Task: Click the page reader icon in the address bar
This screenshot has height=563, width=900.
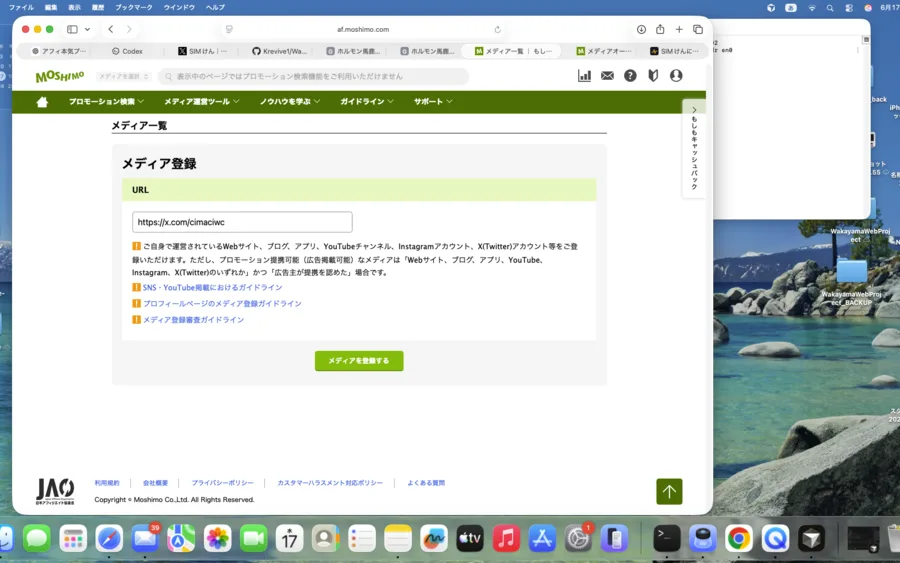Action: coord(229,29)
